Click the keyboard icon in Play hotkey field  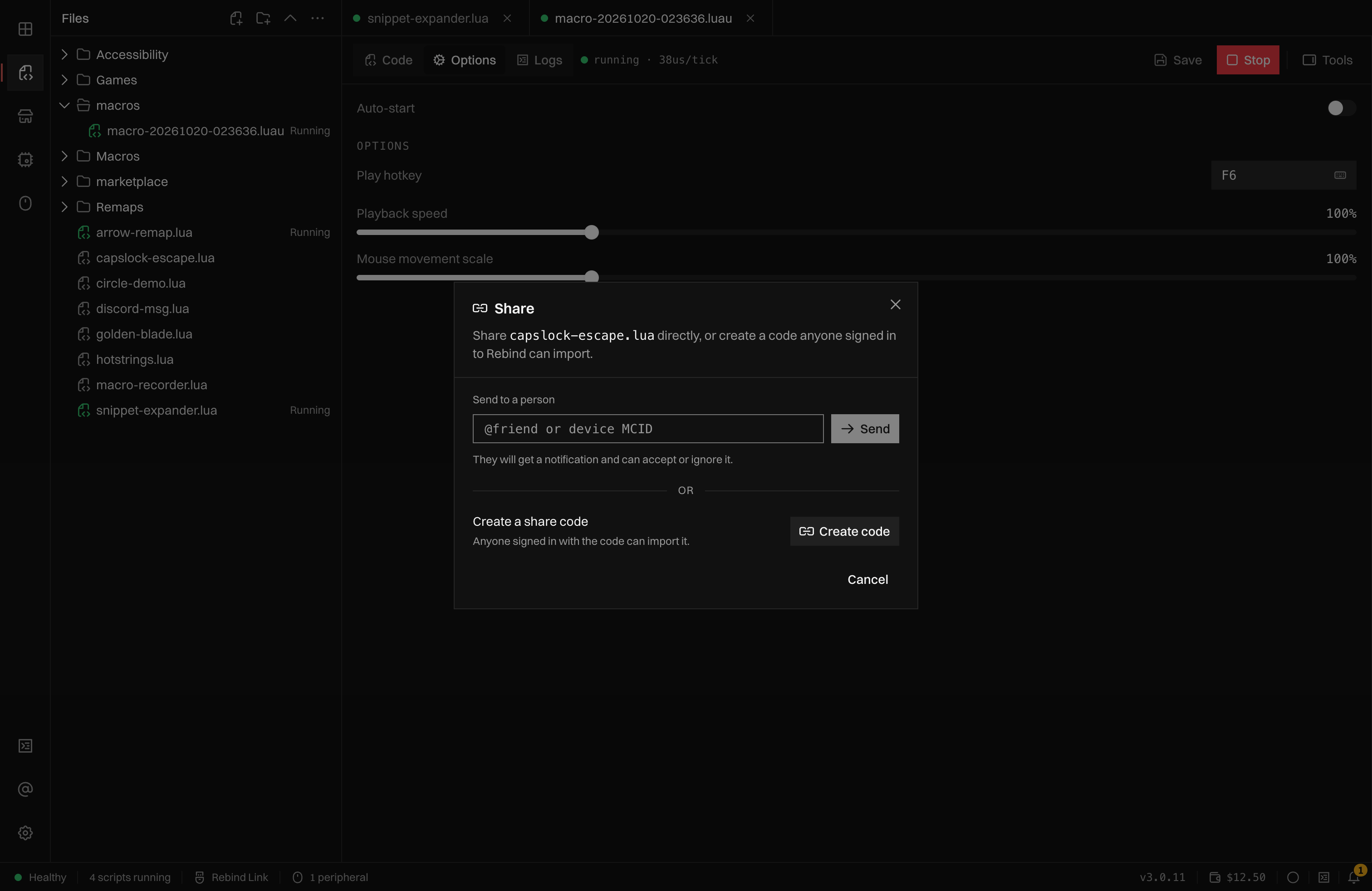[x=1340, y=175]
